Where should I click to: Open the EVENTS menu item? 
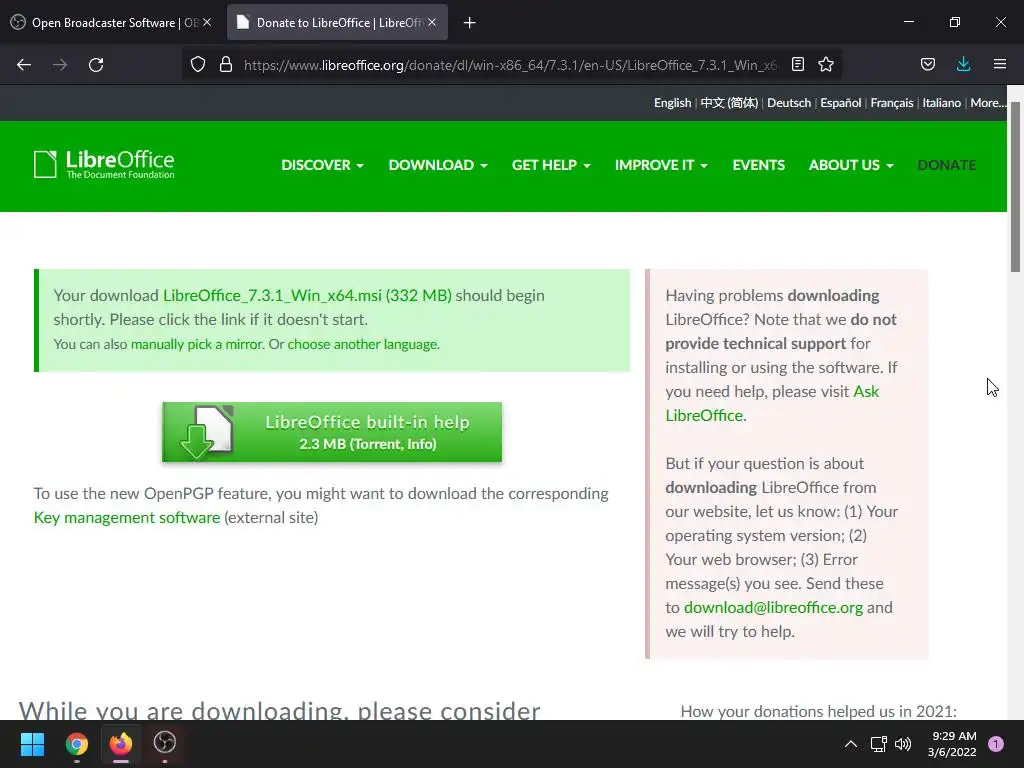(x=758, y=165)
